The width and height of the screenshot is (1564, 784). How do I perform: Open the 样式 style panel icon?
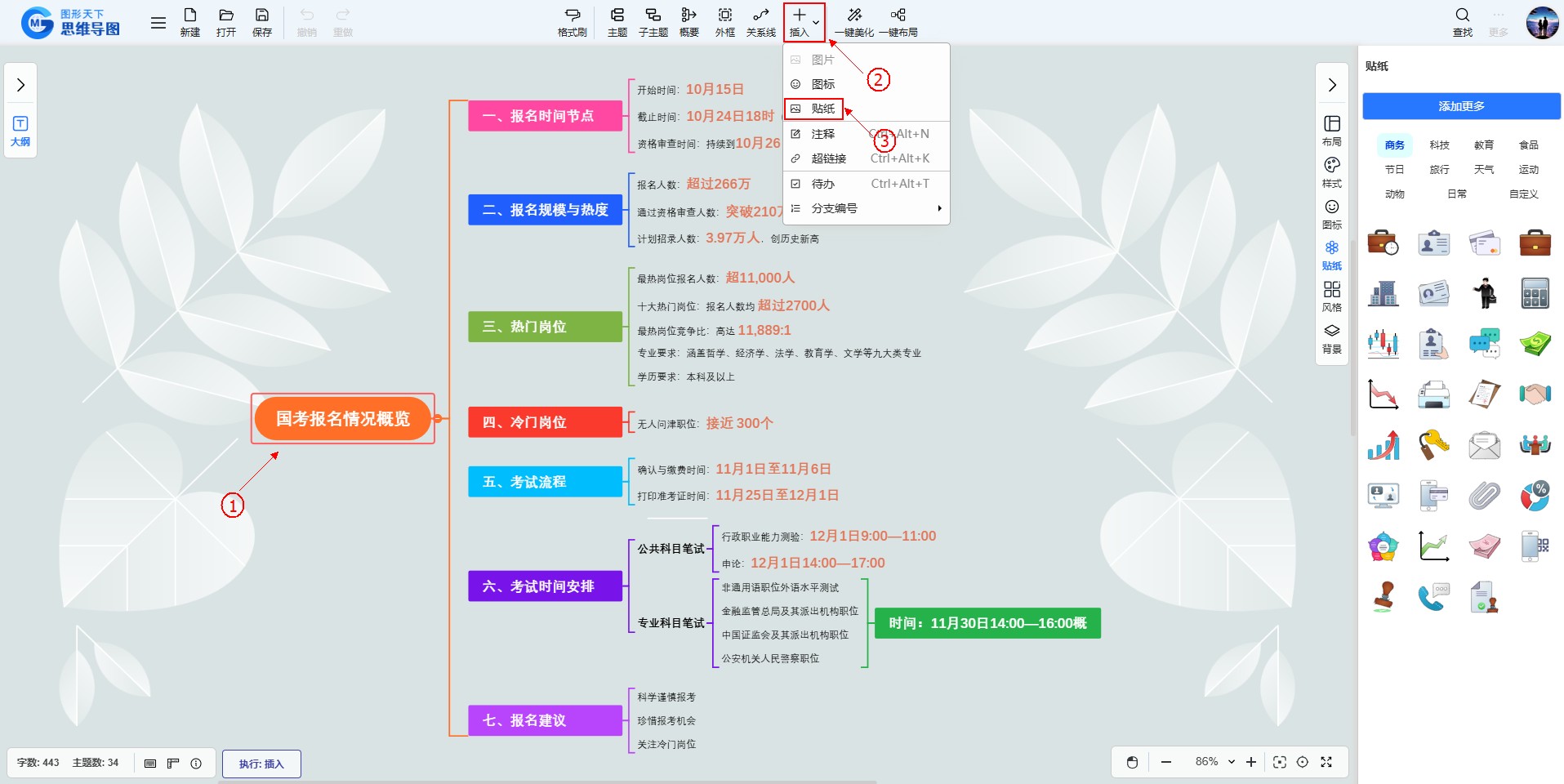1331,172
